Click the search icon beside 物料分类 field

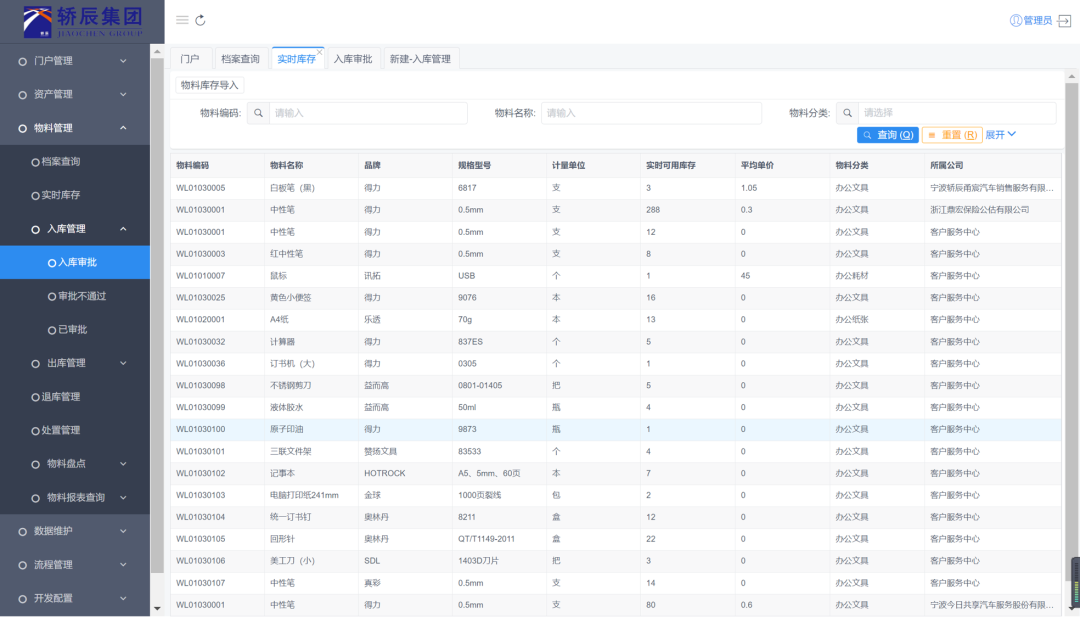click(846, 113)
